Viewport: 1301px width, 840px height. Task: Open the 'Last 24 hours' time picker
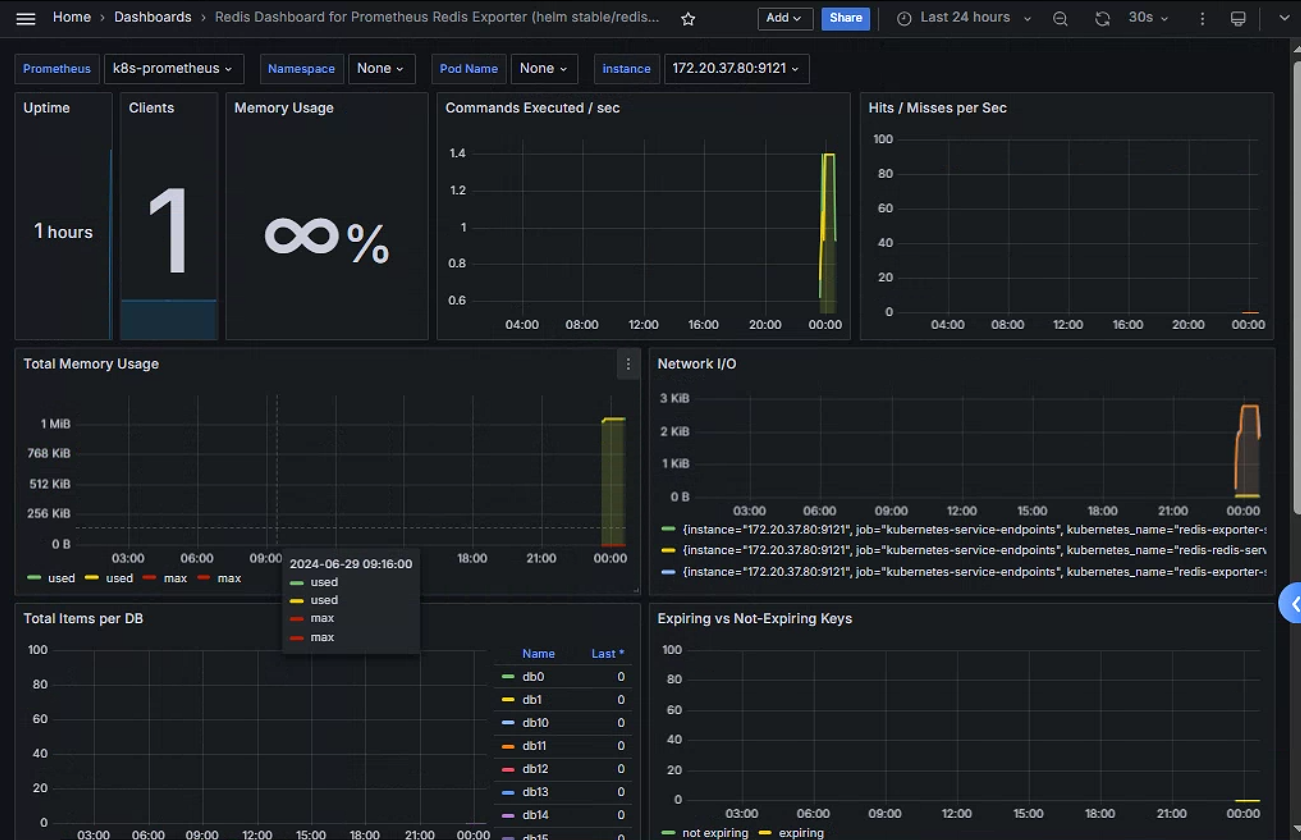964,18
